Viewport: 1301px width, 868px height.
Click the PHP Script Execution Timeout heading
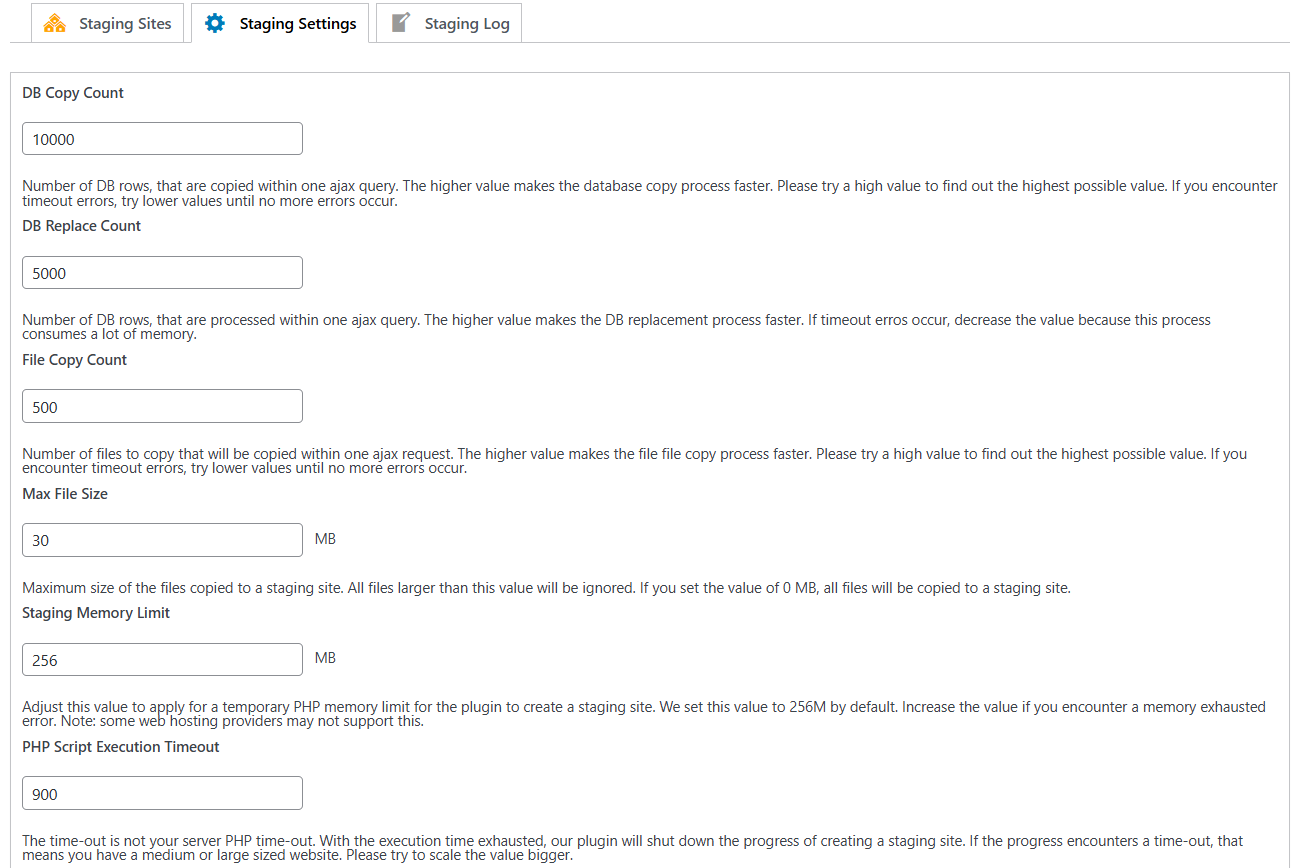coord(121,747)
